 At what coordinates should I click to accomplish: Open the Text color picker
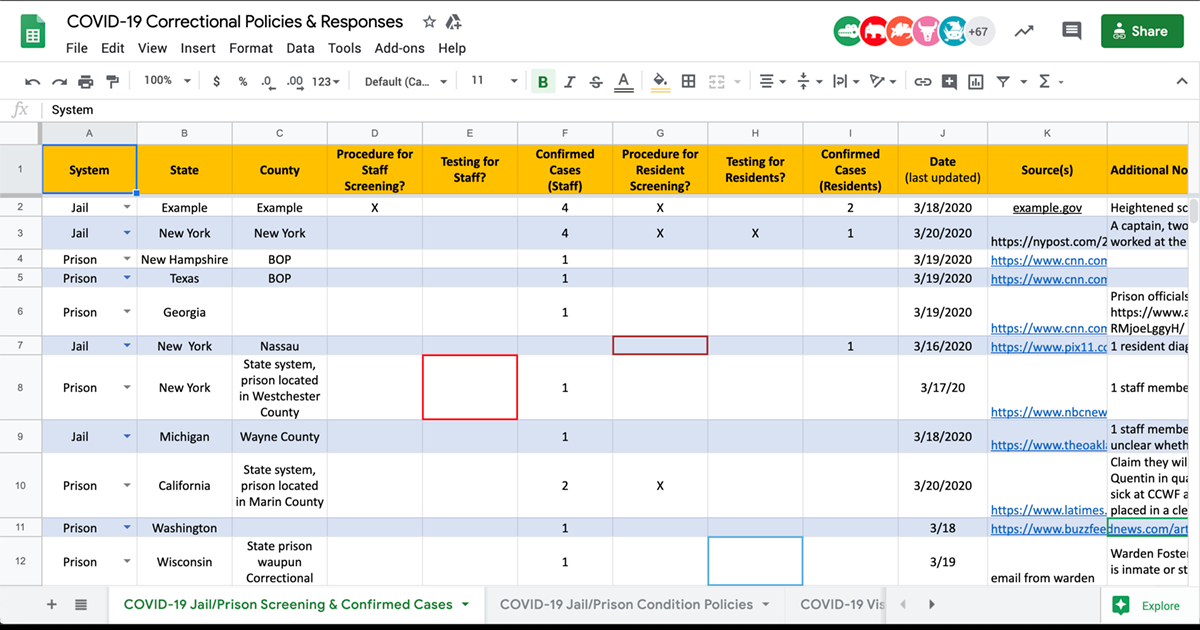point(623,81)
